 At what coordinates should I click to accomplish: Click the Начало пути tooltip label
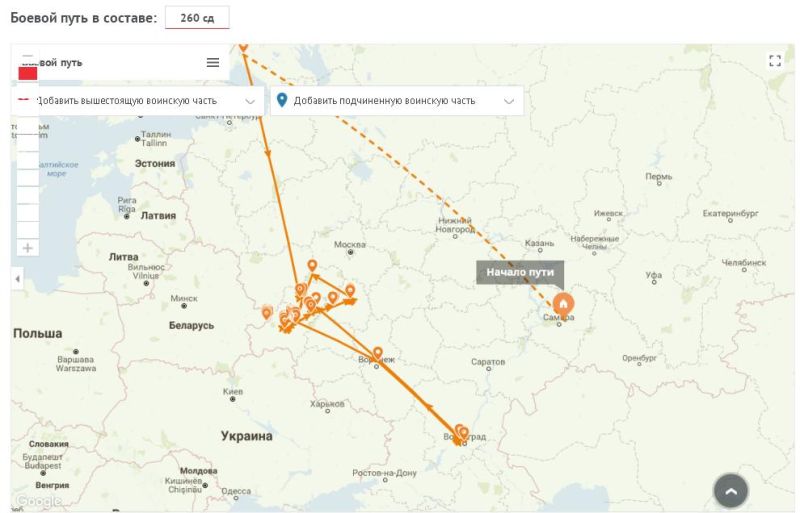click(x=520, y=272)
